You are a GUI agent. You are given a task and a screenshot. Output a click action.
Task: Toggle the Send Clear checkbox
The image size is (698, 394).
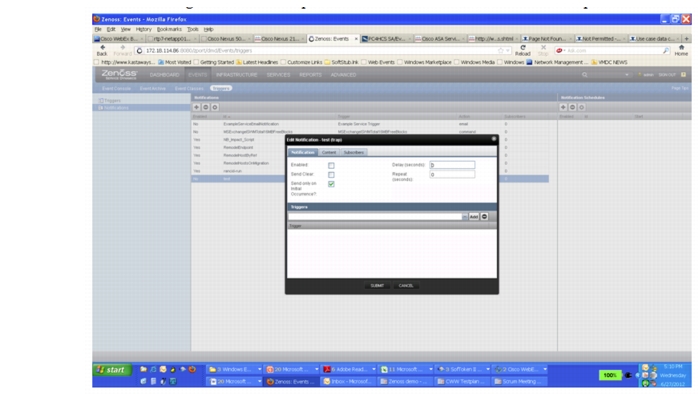pos(331,175)
